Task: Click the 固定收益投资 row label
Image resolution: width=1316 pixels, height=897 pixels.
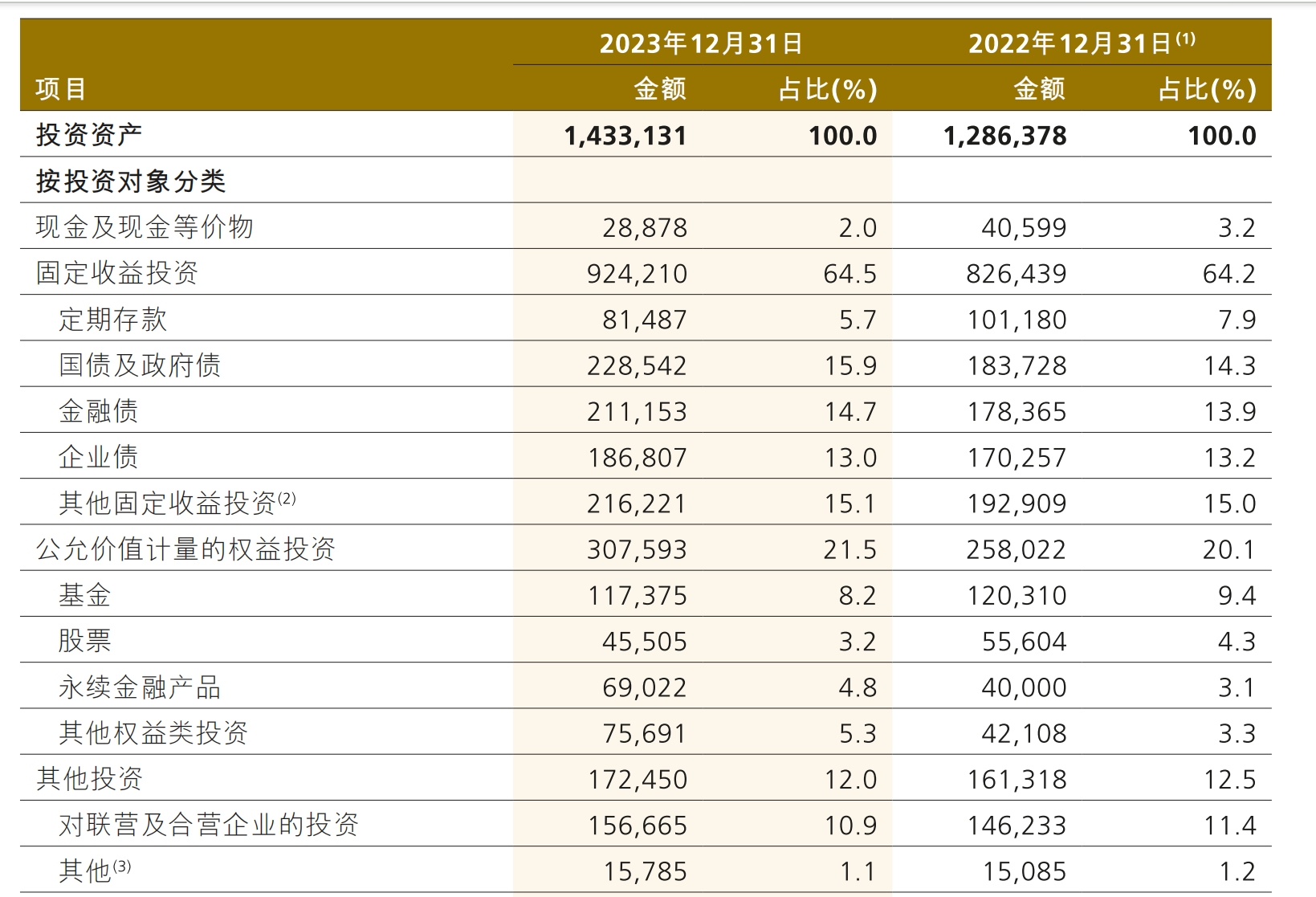Action: tap(117, 273)
